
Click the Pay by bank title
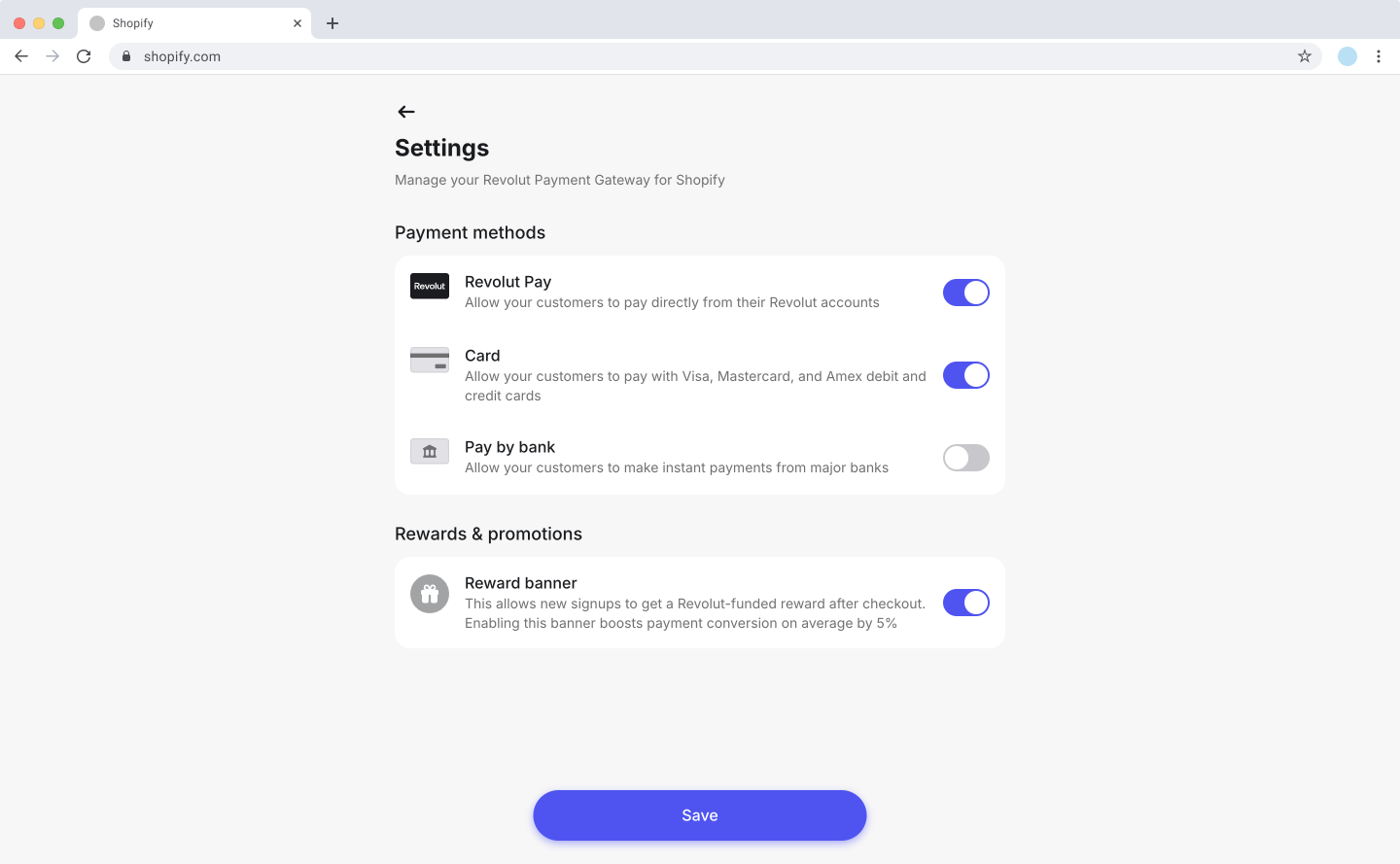click(x=509, y=447)
